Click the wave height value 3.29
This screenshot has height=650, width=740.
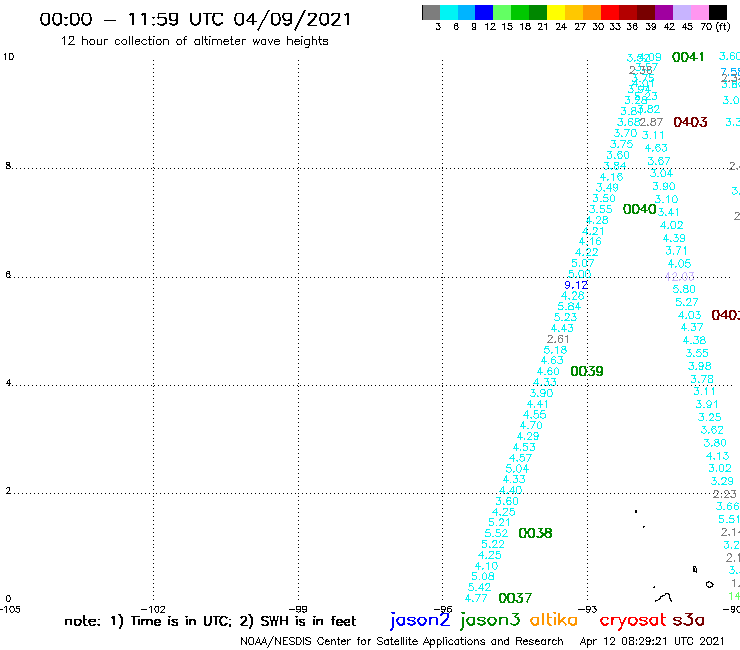coord(722,481)
